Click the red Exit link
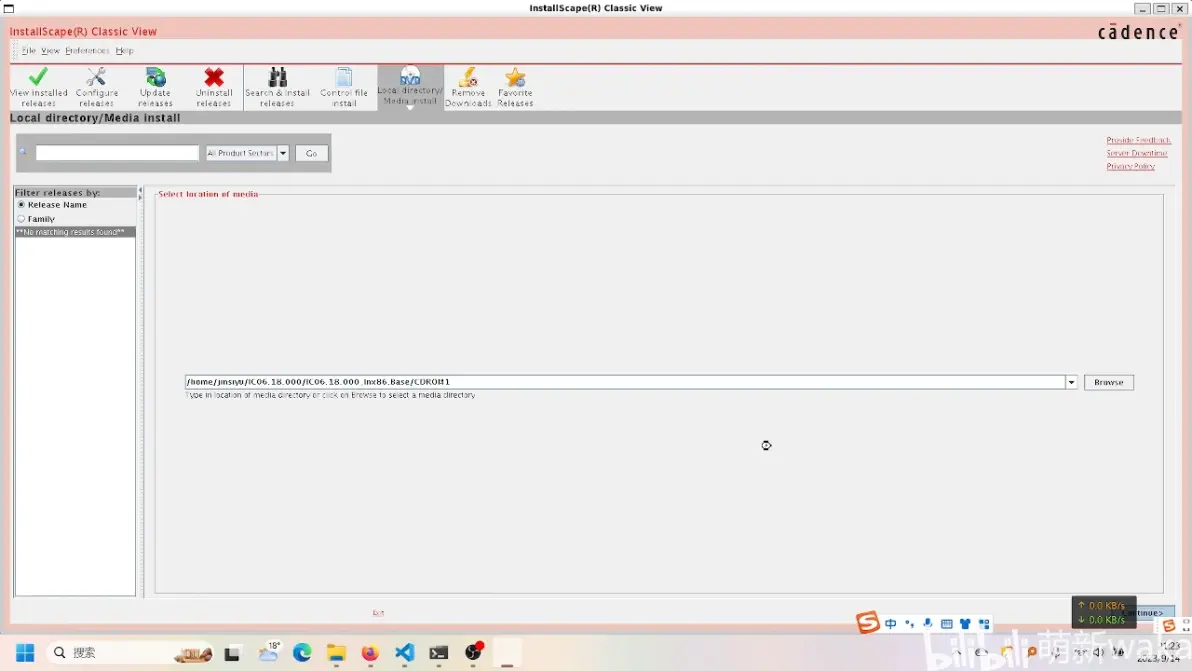The image size is (1192, 671). [379, 613]
